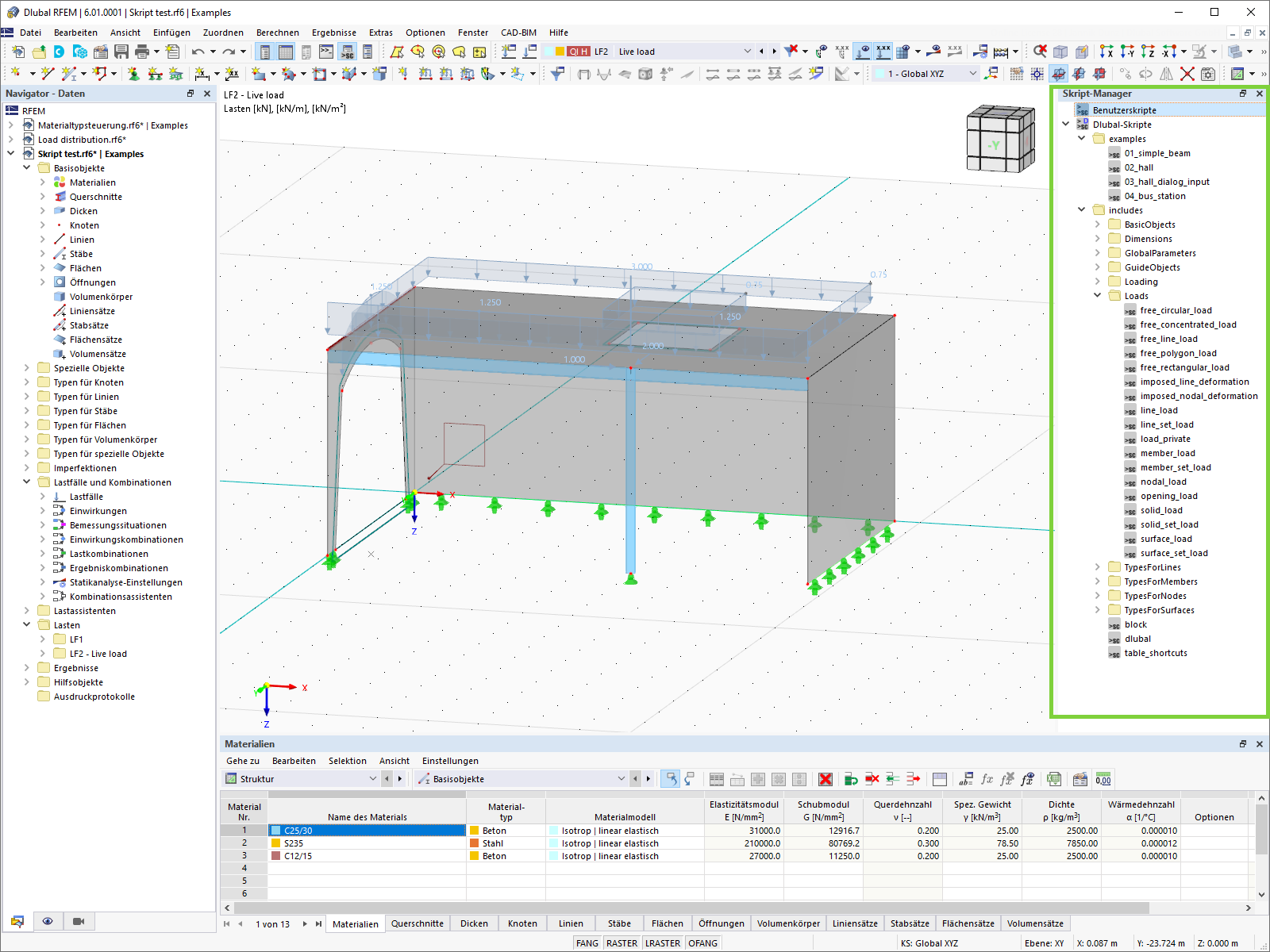Open the script console icon
This screenshot has width=1270, height=952.
coord(326,52)
